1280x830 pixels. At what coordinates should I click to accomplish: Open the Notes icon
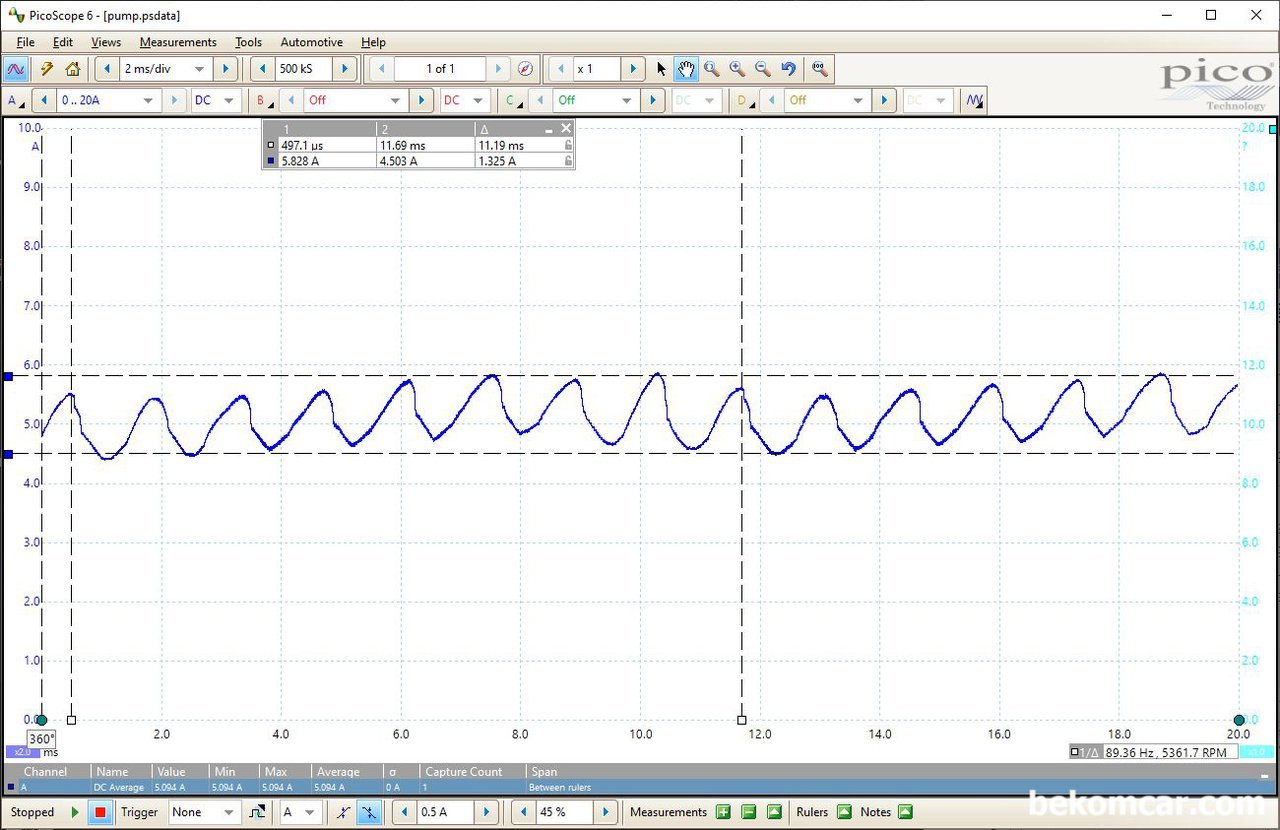(905, 812)
